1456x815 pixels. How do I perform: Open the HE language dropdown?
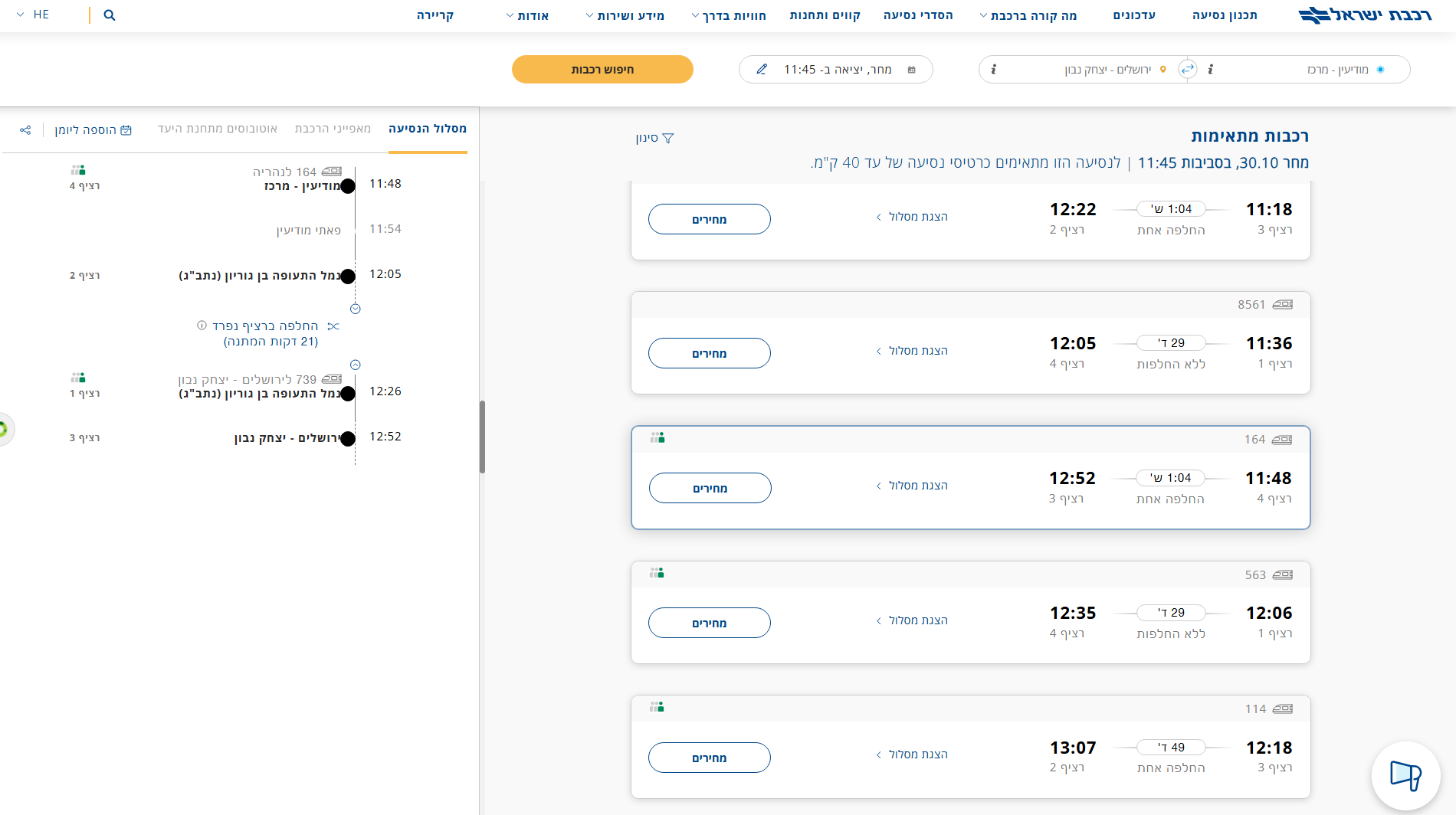click(33, 15)
